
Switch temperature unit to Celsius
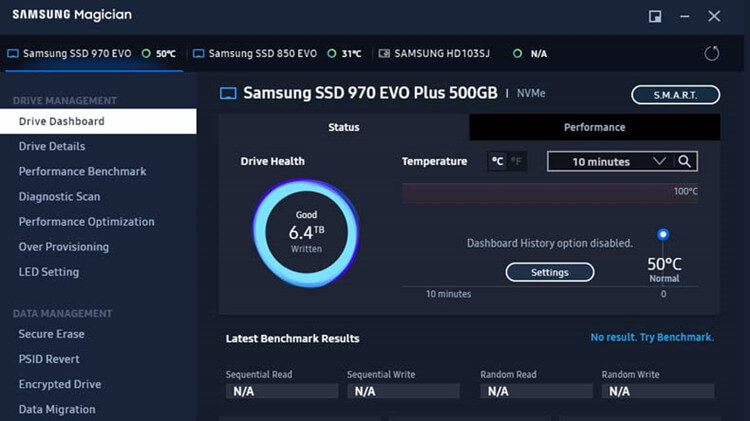click(497, 161)
